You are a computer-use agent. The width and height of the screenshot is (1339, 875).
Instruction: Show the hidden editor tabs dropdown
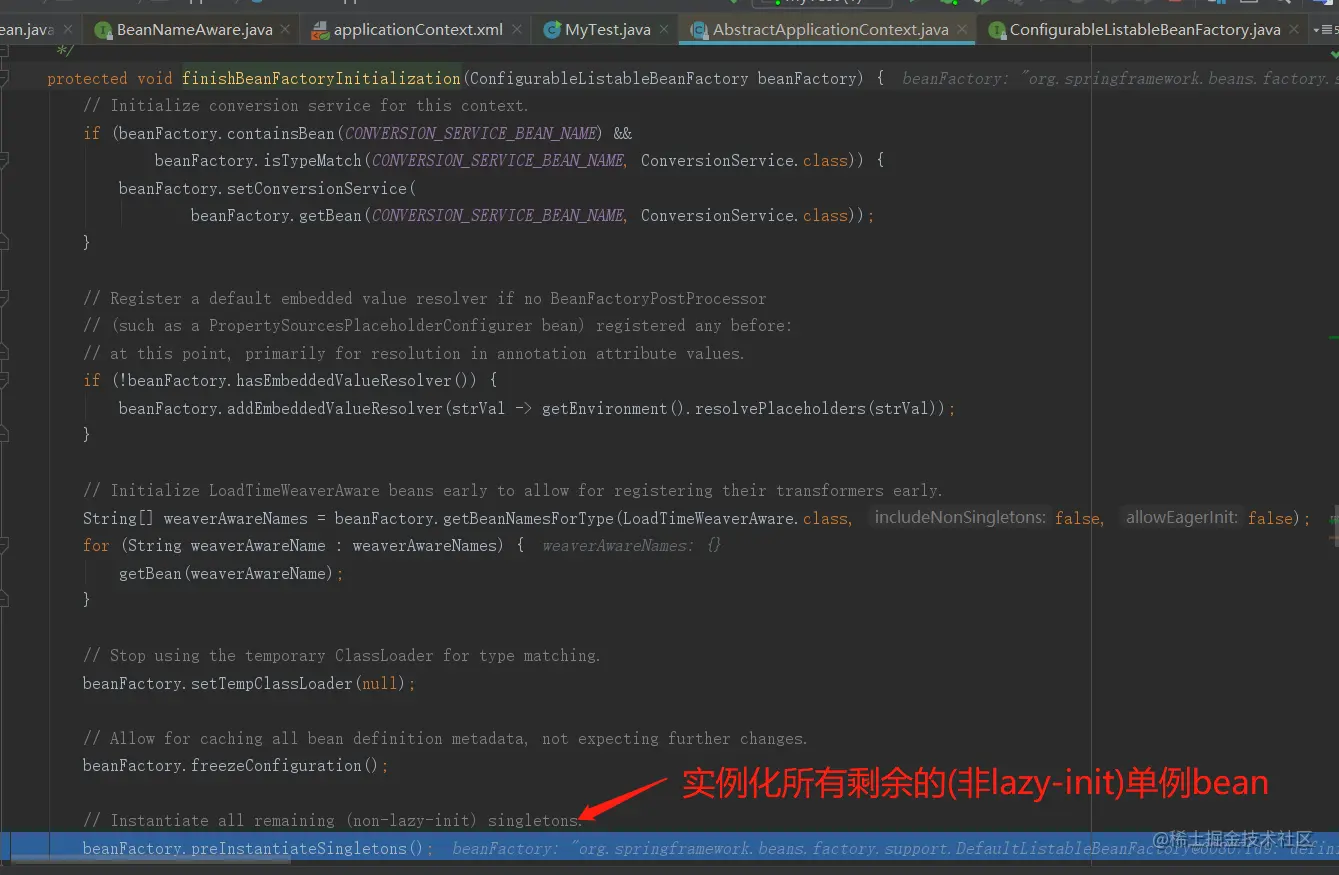[1323, 30]
